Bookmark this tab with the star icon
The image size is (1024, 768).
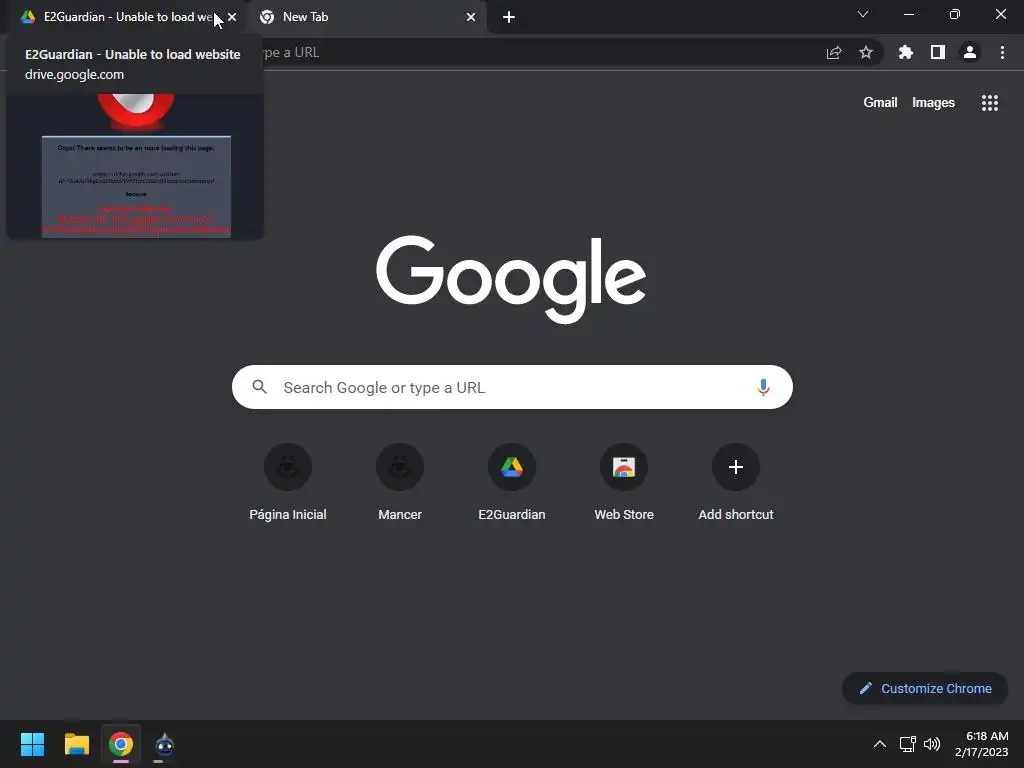866,52
